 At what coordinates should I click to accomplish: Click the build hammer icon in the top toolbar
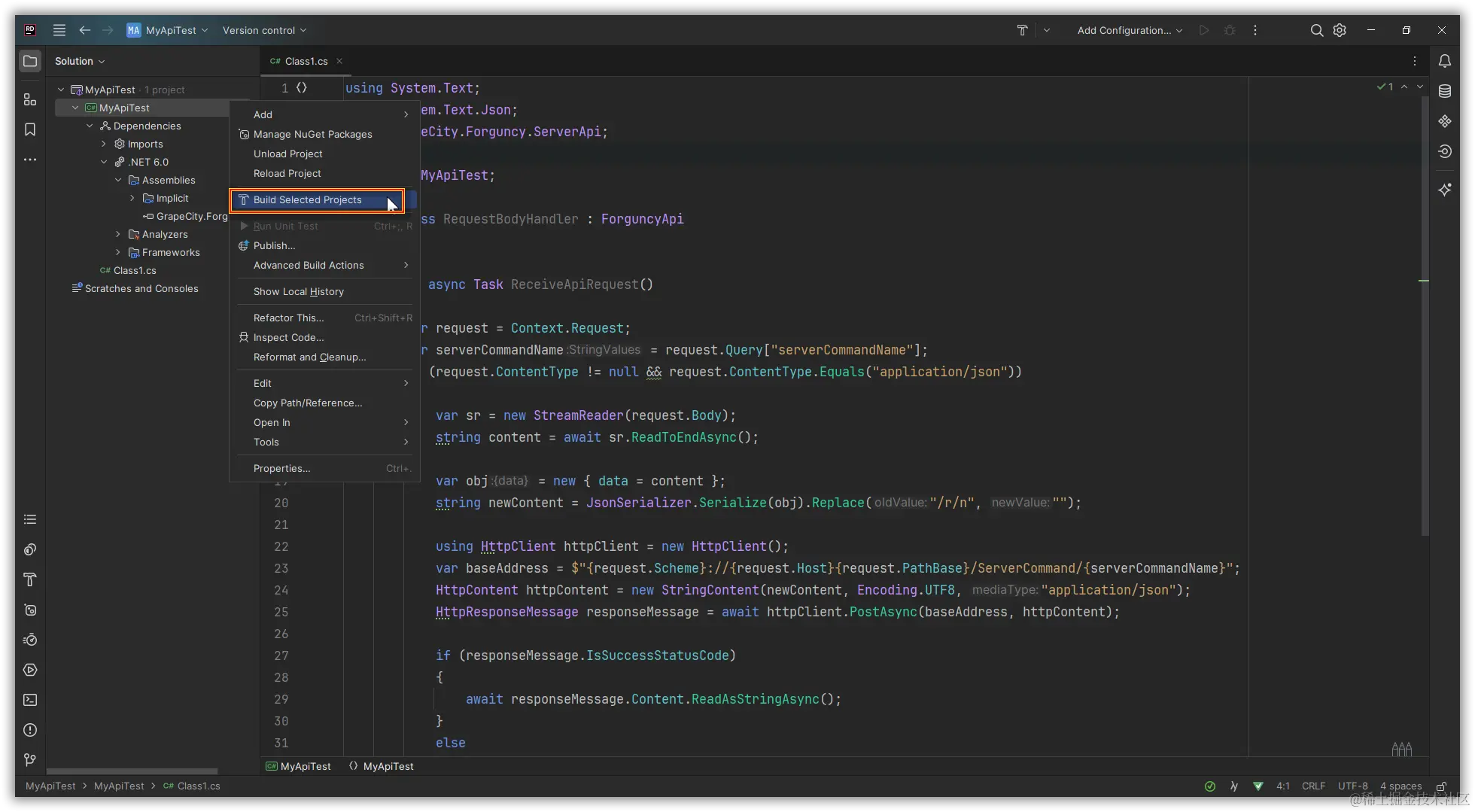tap(1022, 30)
